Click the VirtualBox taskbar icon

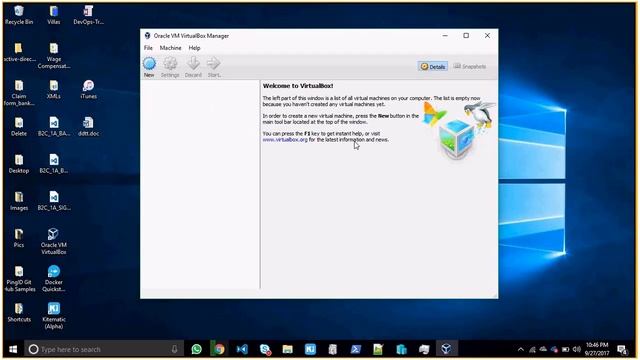coord(446,349)
